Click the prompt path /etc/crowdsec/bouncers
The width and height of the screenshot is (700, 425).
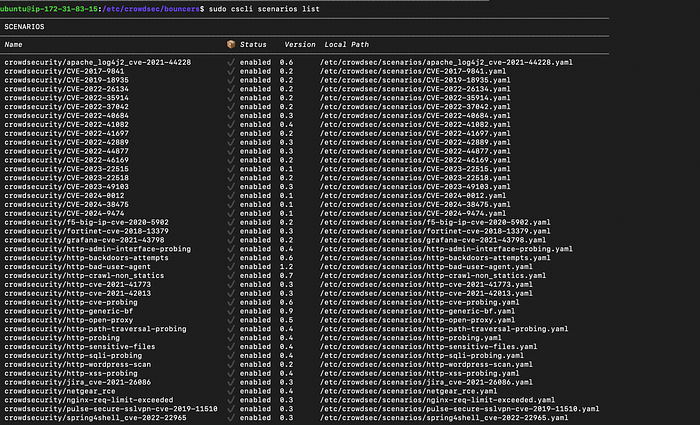(151, 9)
